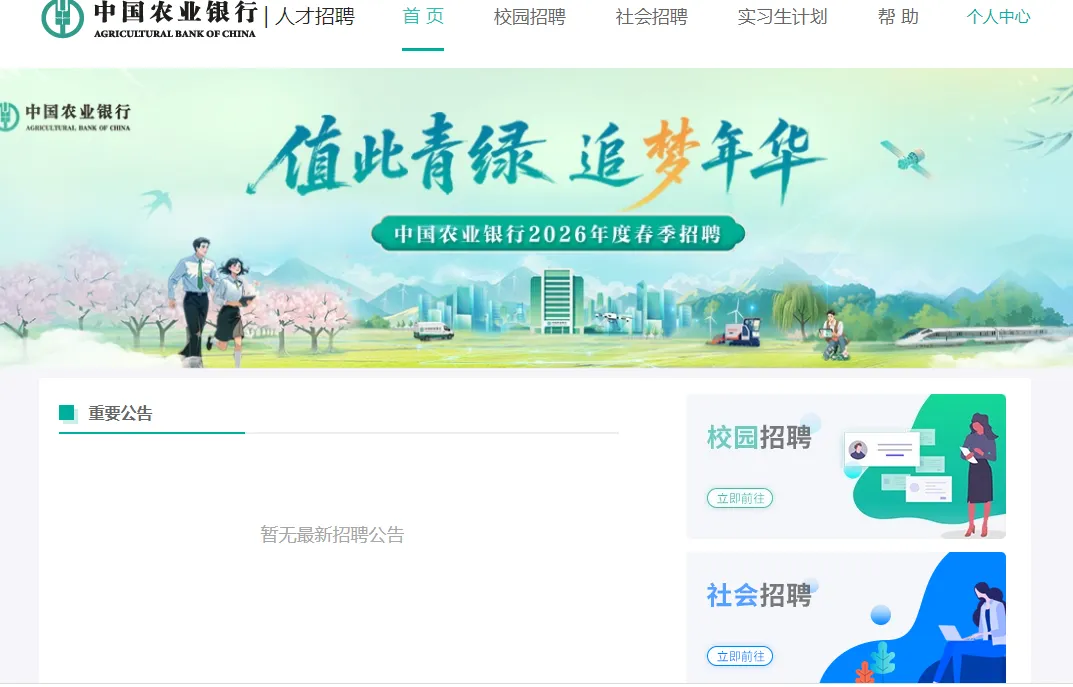The width and height of the screenshot is (1073, 687).
Task: Open the 首页 tab
Action: tap(423, 16)
